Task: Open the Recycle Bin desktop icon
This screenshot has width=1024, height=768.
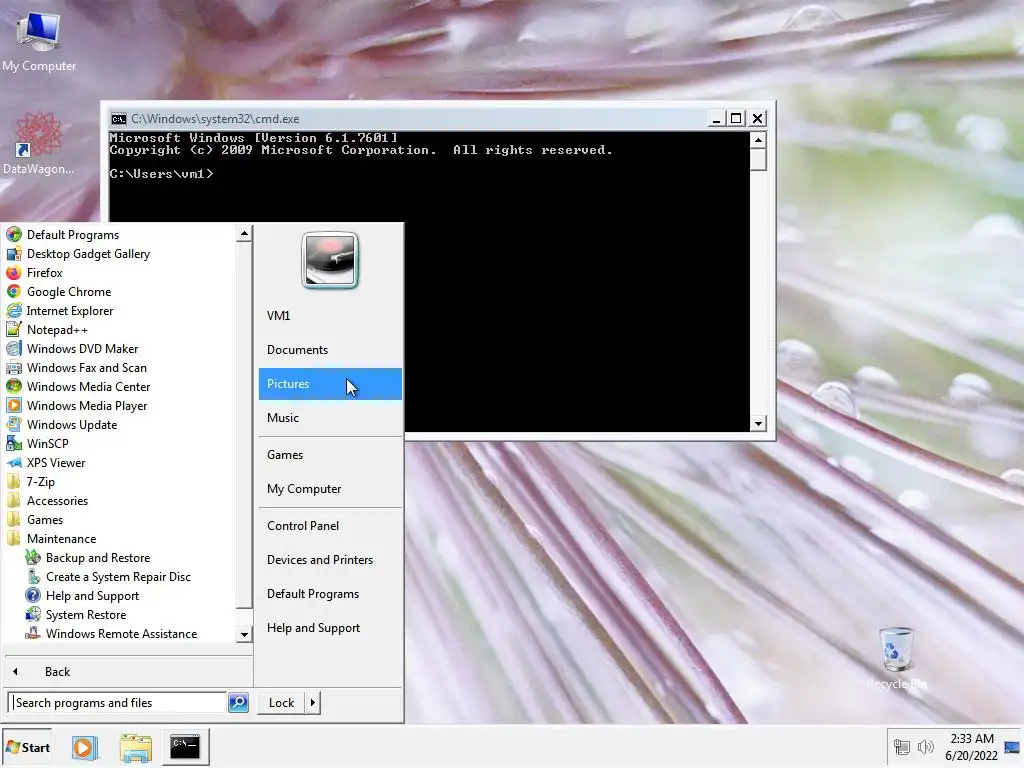Action: coord(896,658)
